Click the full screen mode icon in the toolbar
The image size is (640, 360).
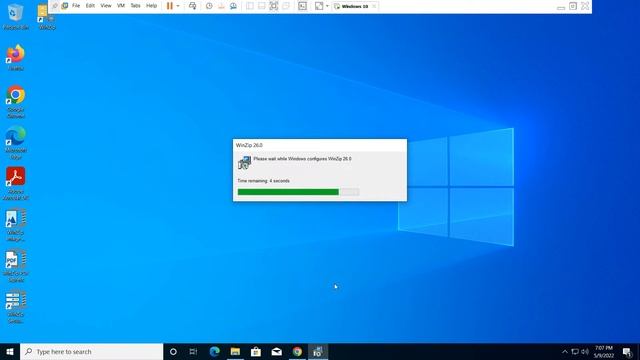pos(273,6)
